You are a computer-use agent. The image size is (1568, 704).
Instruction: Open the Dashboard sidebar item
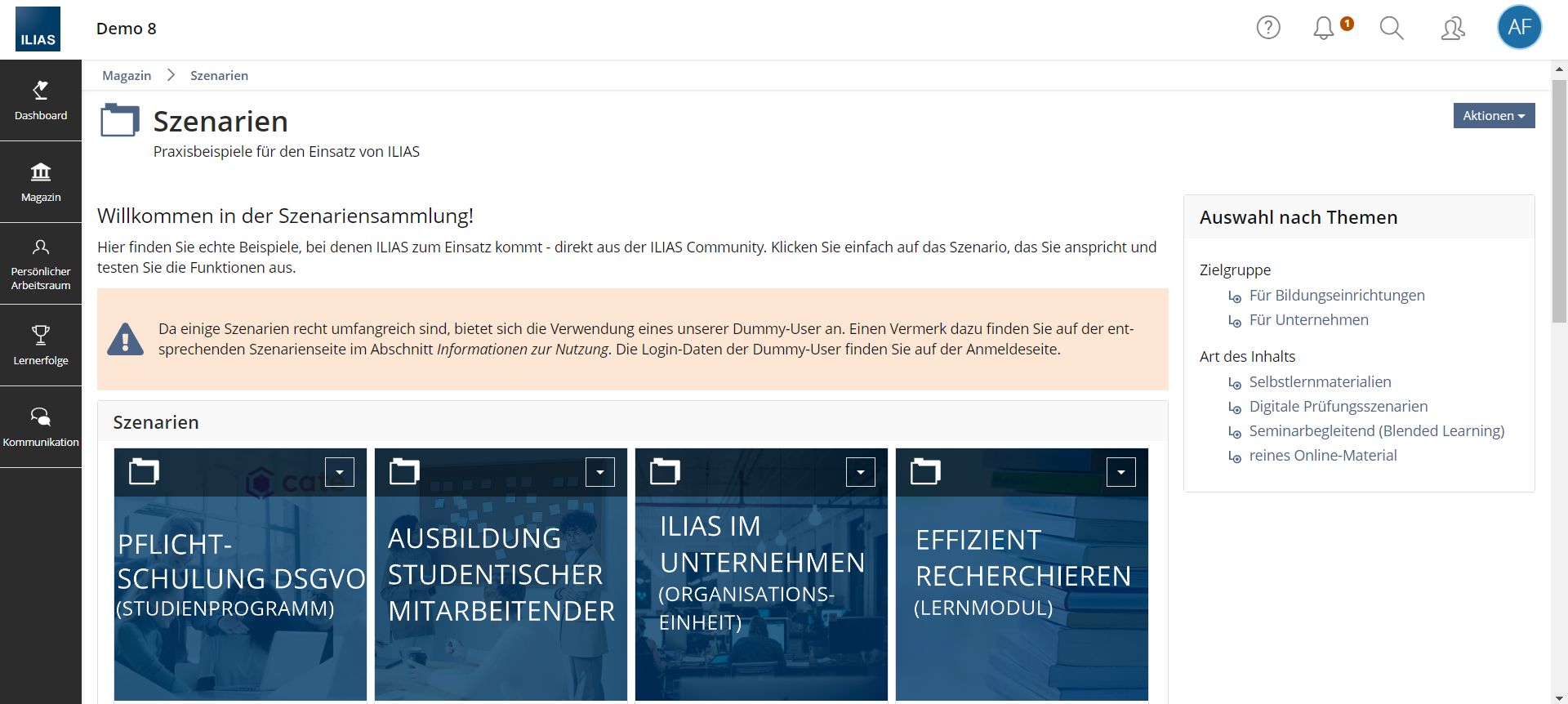point(41,100)
